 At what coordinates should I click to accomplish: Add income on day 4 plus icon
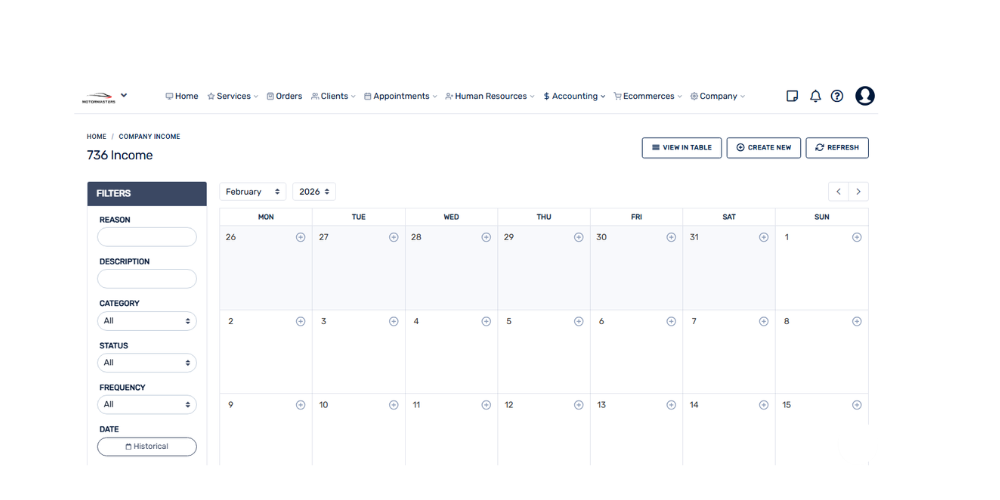tap(486, 321)
